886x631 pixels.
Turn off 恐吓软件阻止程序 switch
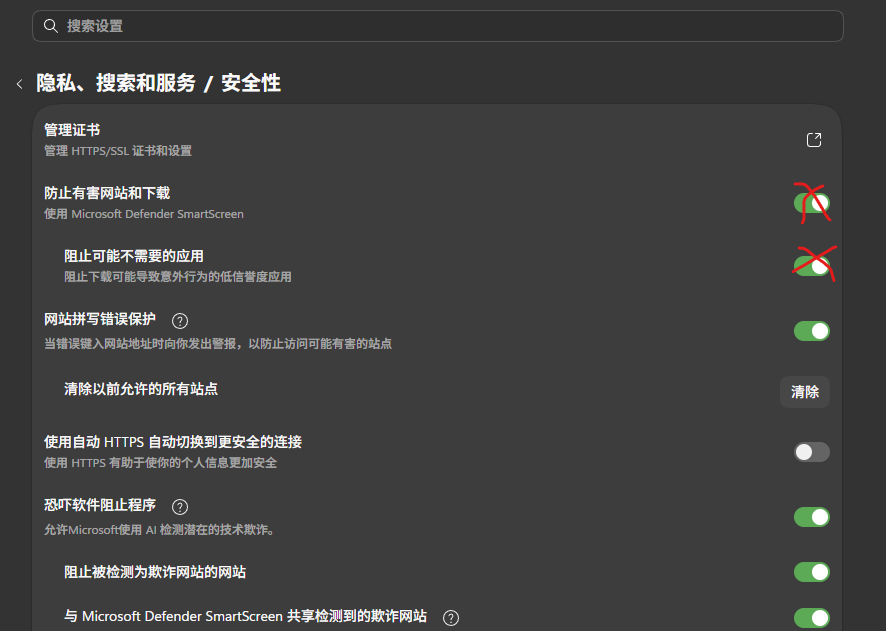coord(812,517)
